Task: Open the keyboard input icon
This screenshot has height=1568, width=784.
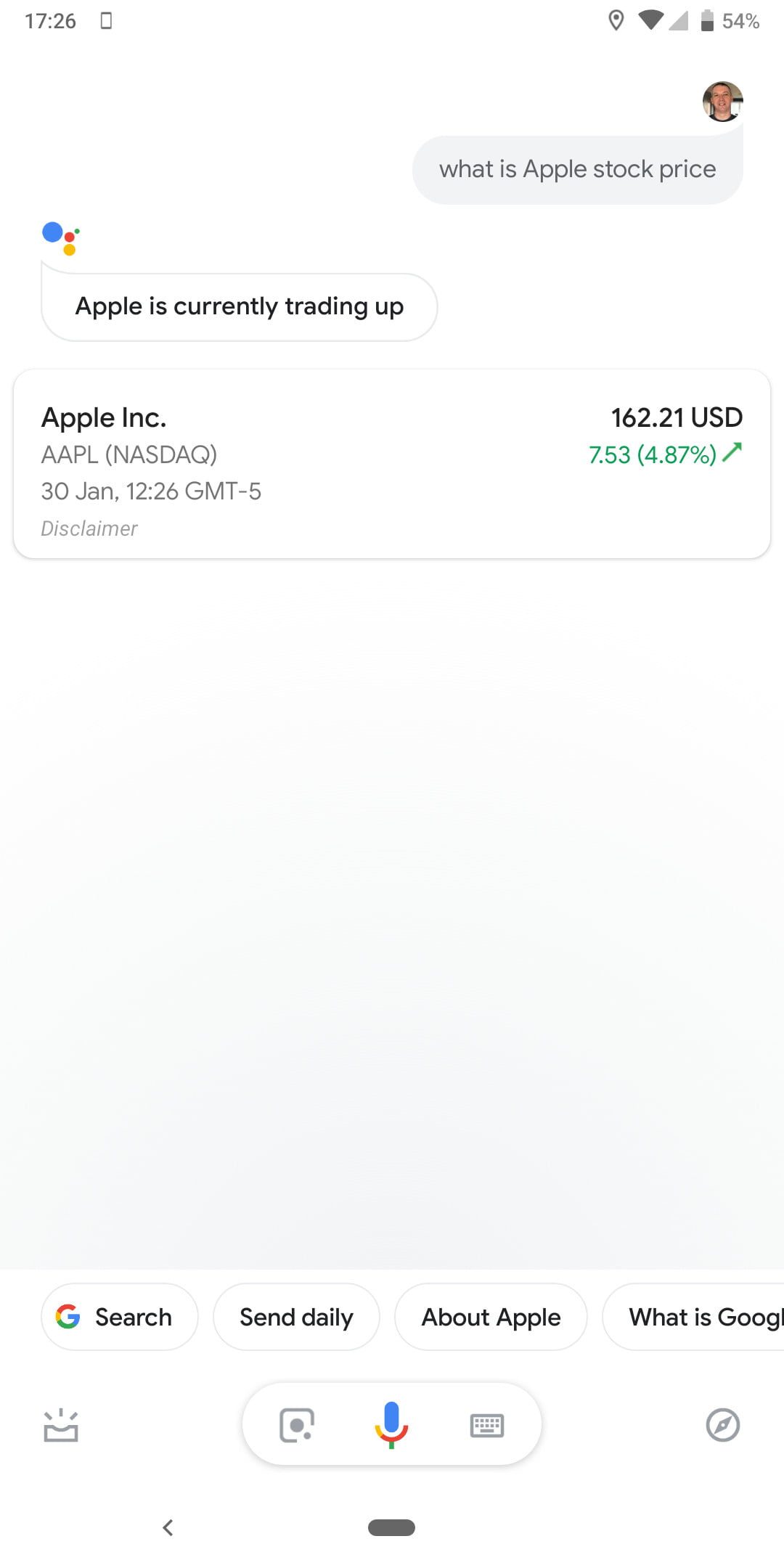Action: 486,1425
